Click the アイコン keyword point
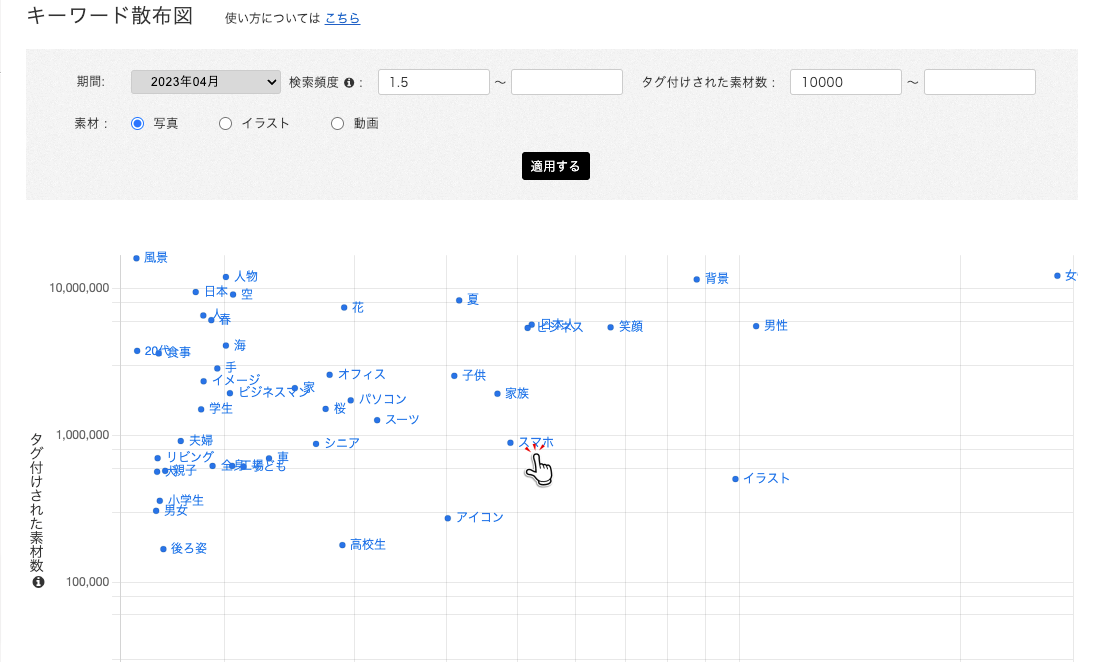The width and height of the screenshot is (1093, 662). click(448, 518)
